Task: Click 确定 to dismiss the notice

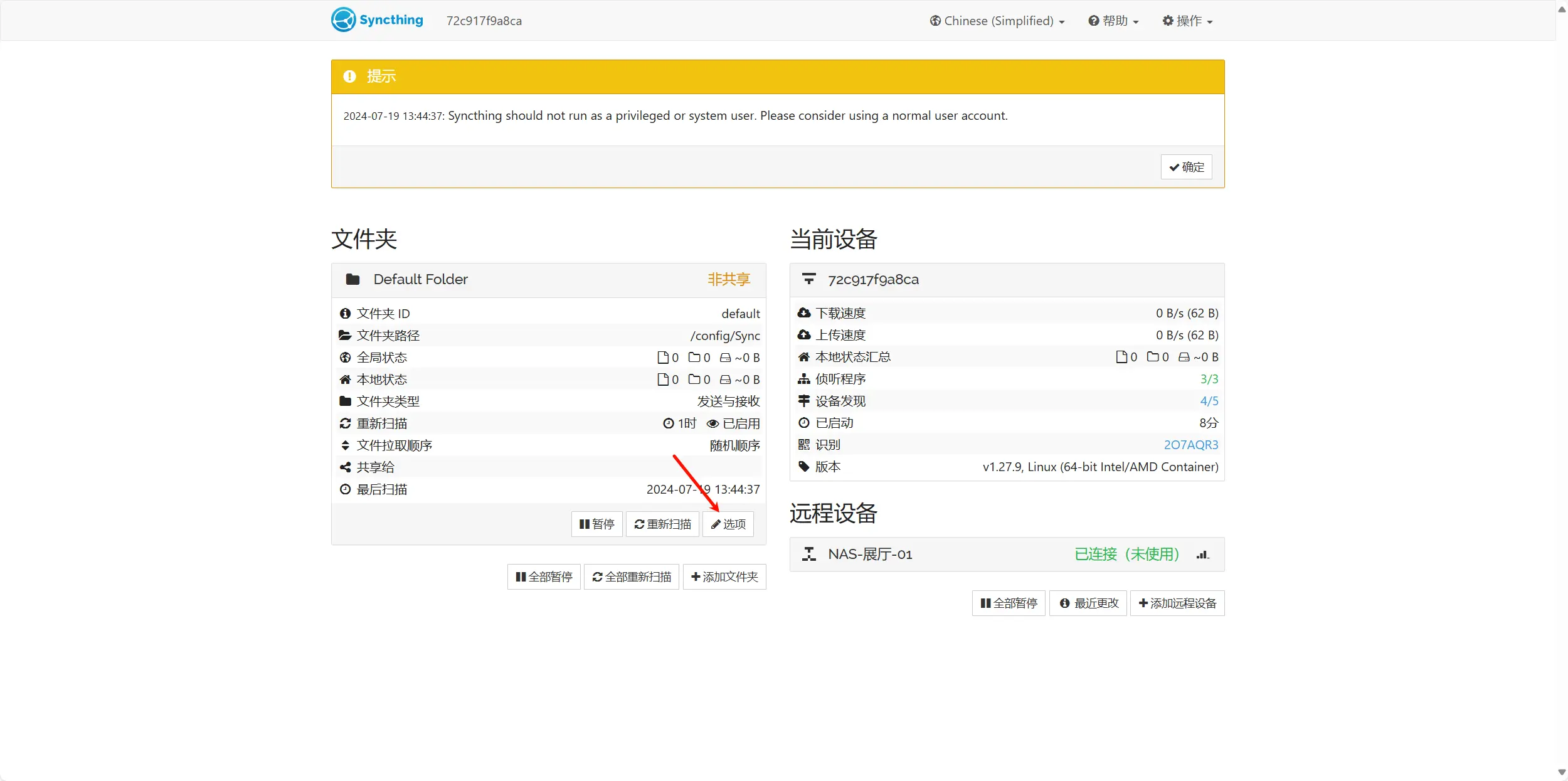Action: click(x=1186, y=166)
